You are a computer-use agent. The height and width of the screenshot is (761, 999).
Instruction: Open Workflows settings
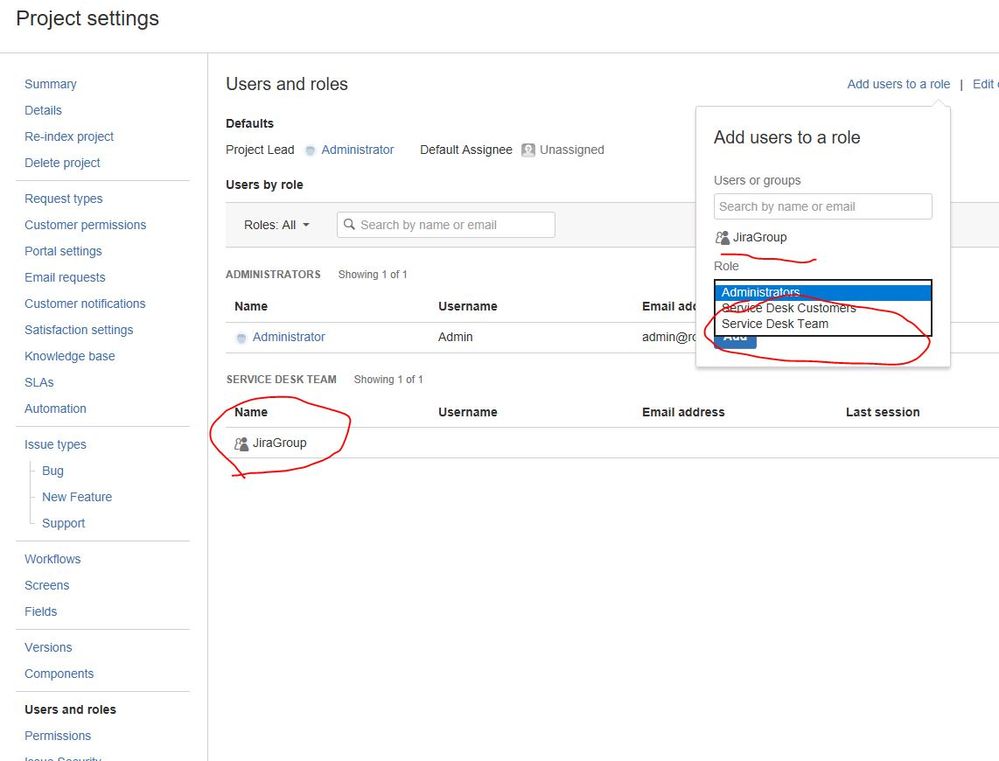pos(53,559)
